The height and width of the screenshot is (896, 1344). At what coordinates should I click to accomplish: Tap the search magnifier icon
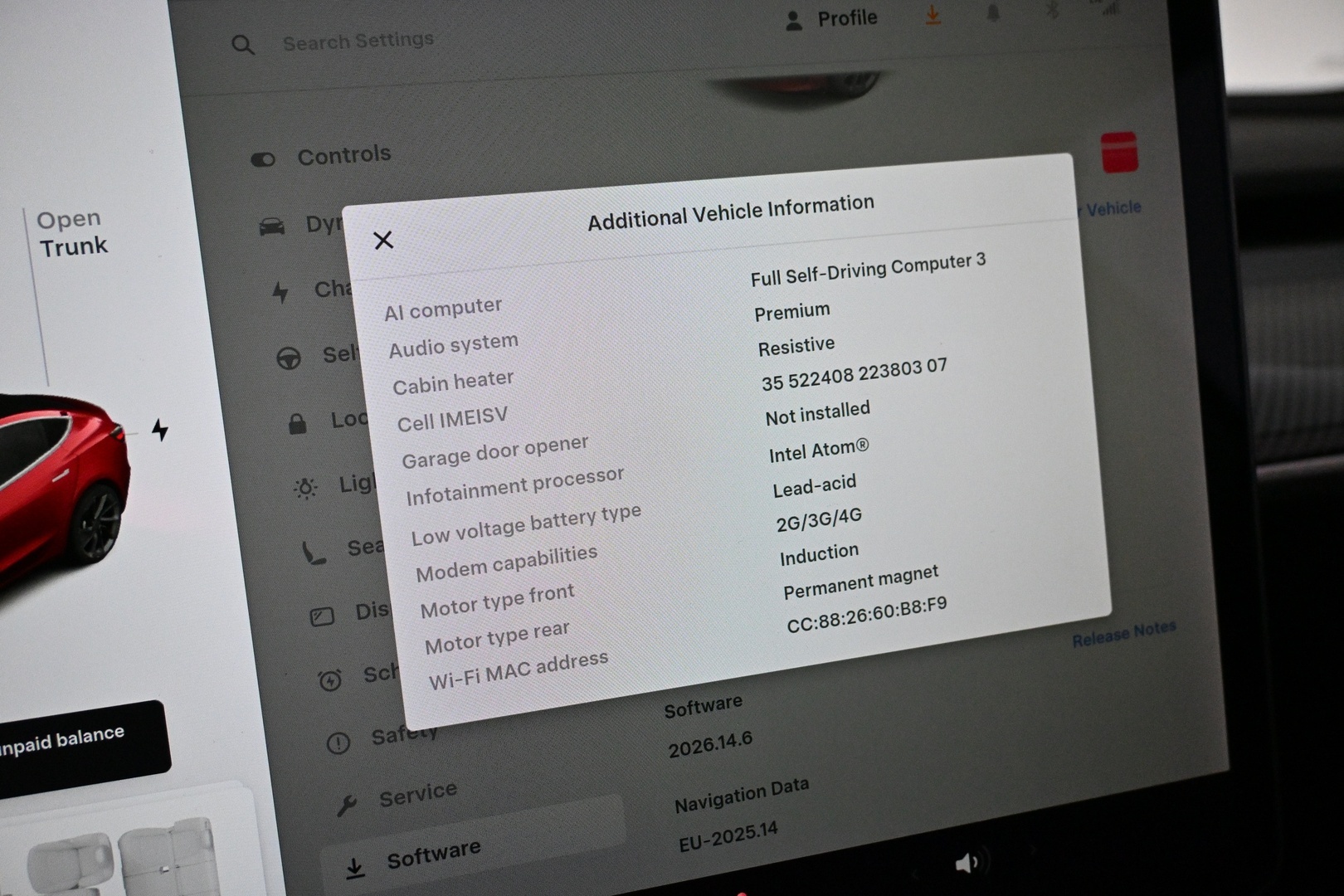(243, 45)
